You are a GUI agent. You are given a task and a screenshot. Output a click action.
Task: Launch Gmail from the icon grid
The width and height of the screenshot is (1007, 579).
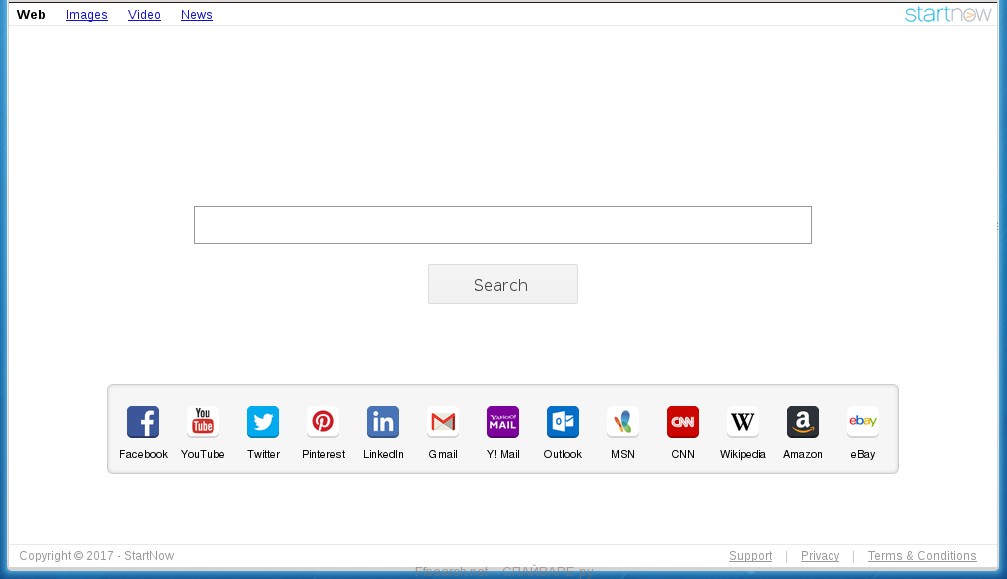(443, 422)
